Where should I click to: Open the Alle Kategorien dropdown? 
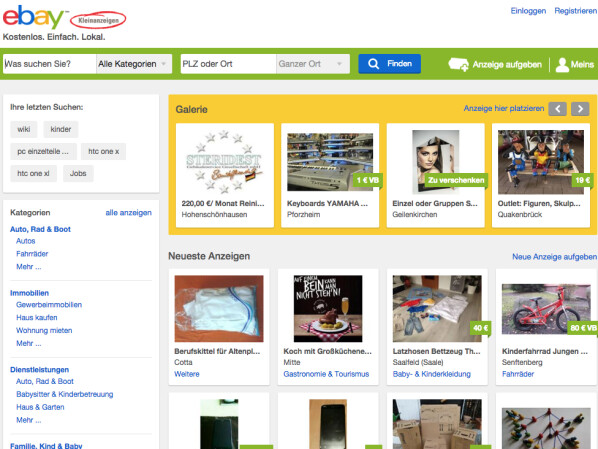click(133, 64)
